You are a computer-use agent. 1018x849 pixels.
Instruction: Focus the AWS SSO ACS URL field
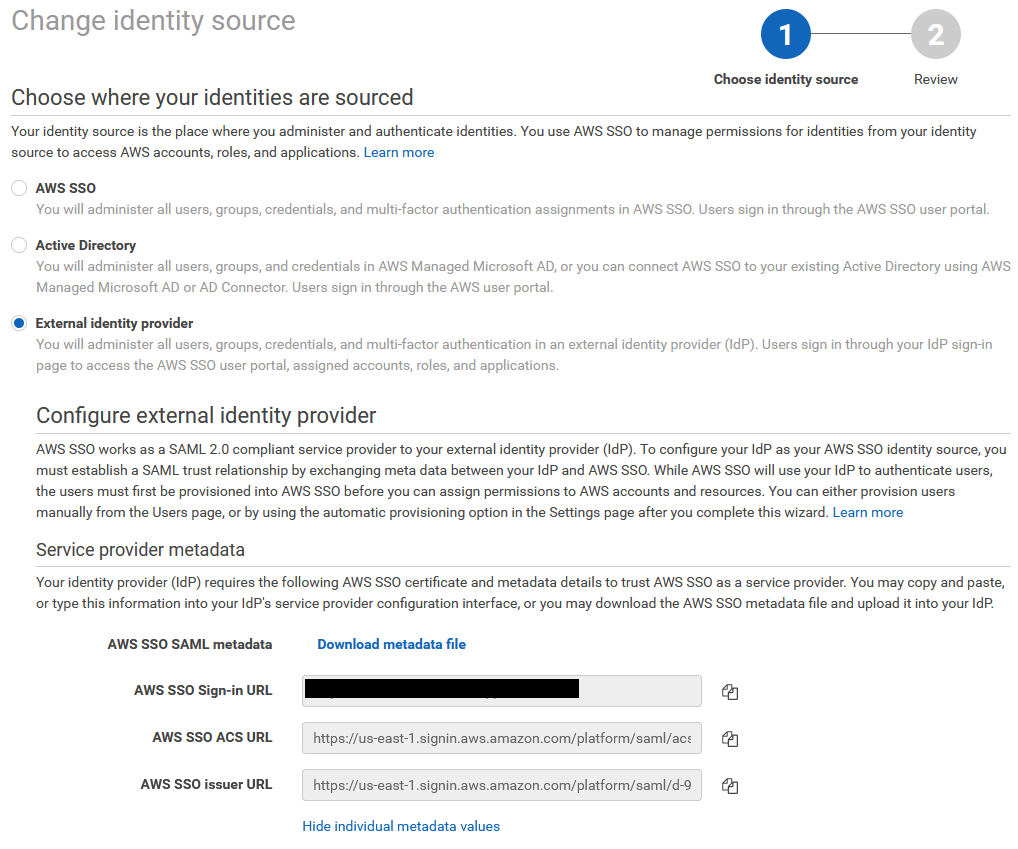[501, 738]
